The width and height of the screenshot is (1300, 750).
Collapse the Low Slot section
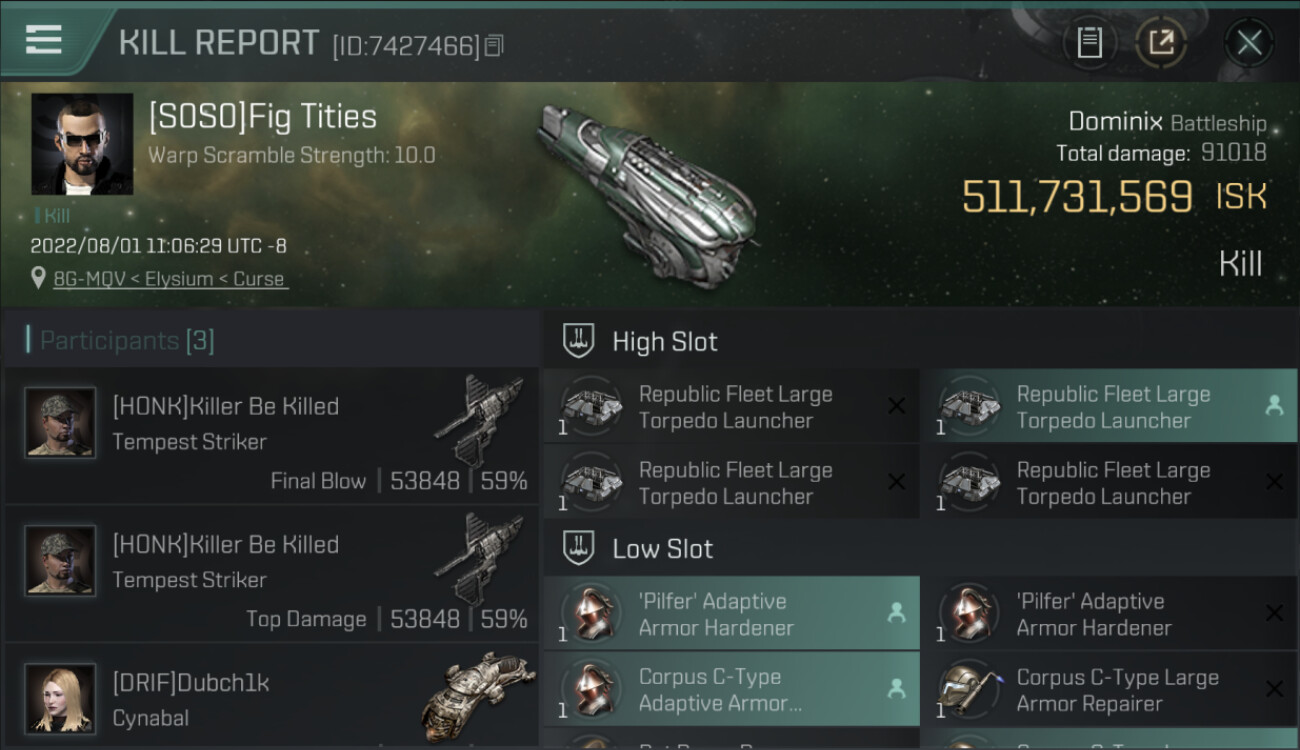(579, 548)
